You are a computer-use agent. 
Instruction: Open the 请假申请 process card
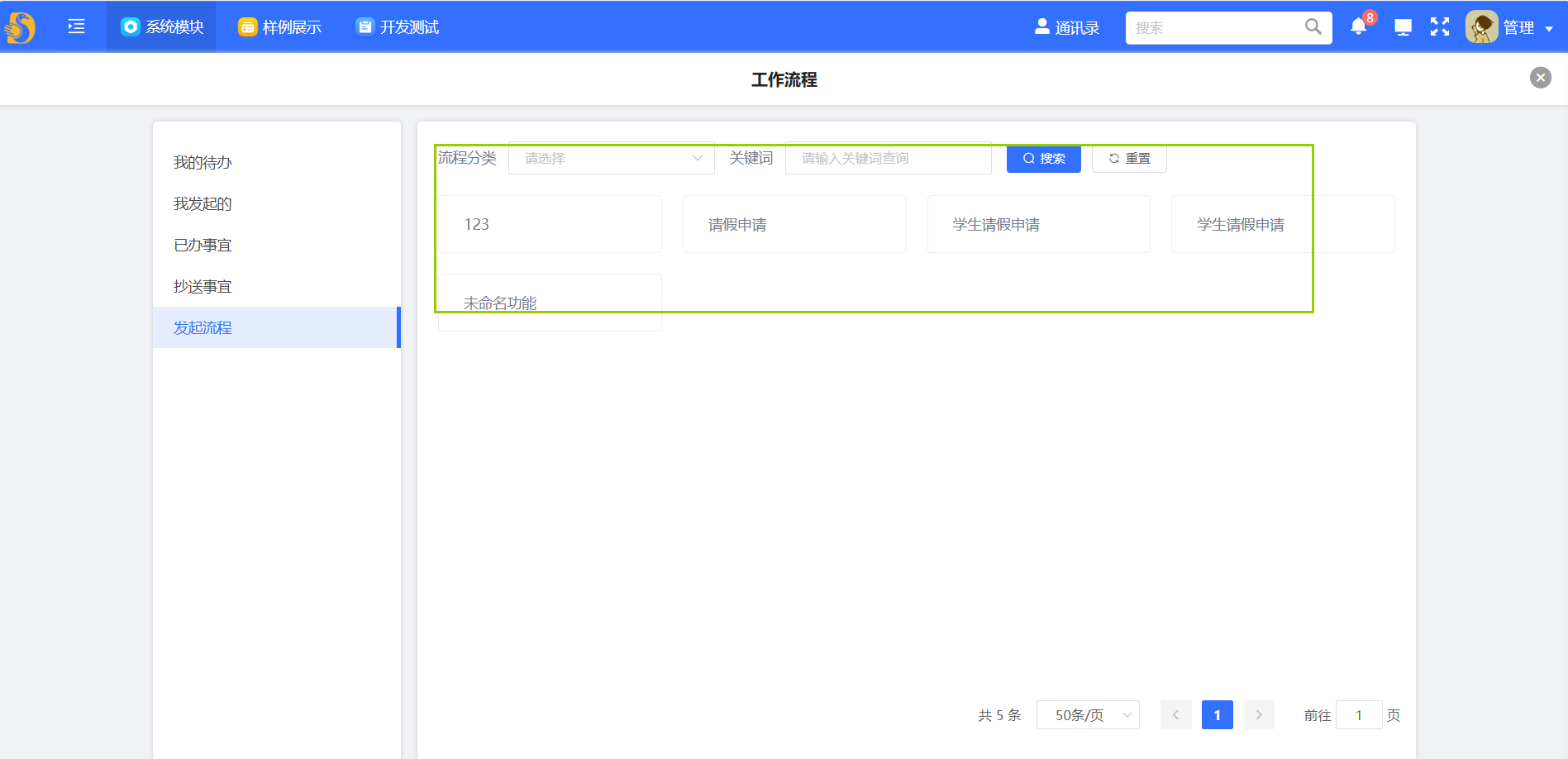click(794, 224)
